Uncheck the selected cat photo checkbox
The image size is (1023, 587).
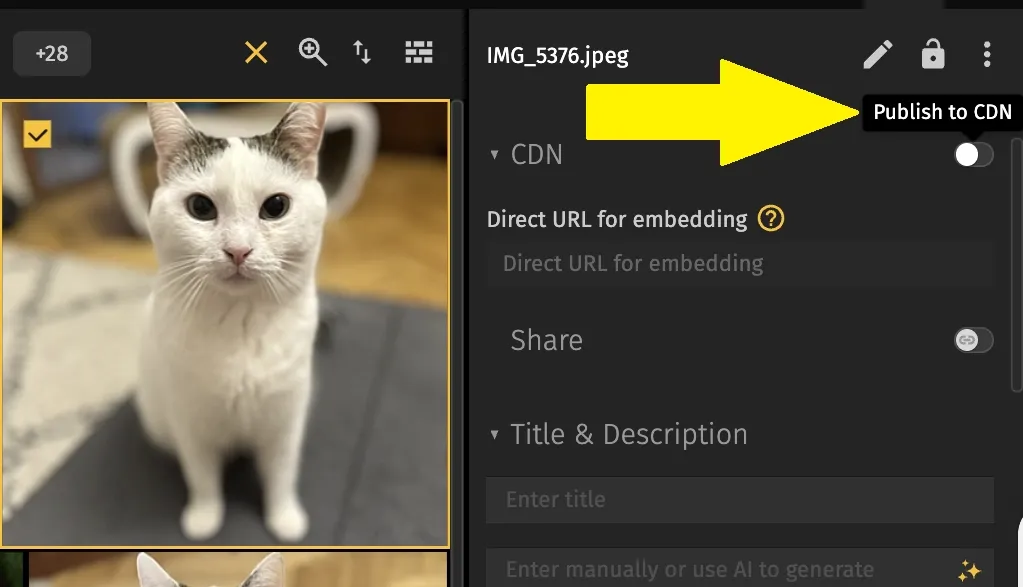point(37,135)
